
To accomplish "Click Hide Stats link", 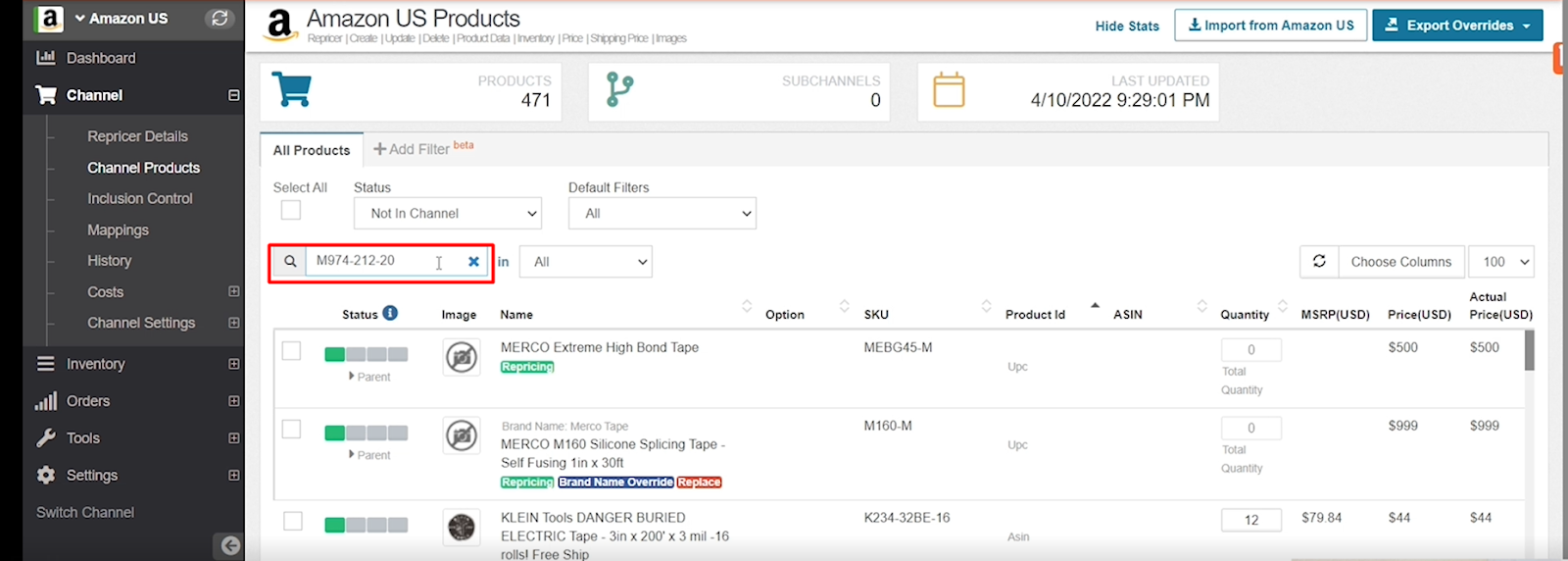I will [1127, 25].
